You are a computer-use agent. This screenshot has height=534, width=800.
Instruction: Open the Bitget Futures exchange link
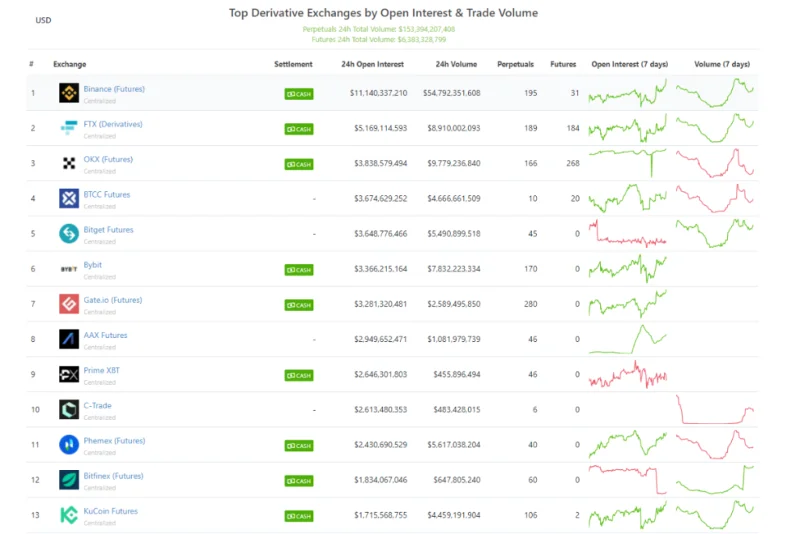coord(108,230)
